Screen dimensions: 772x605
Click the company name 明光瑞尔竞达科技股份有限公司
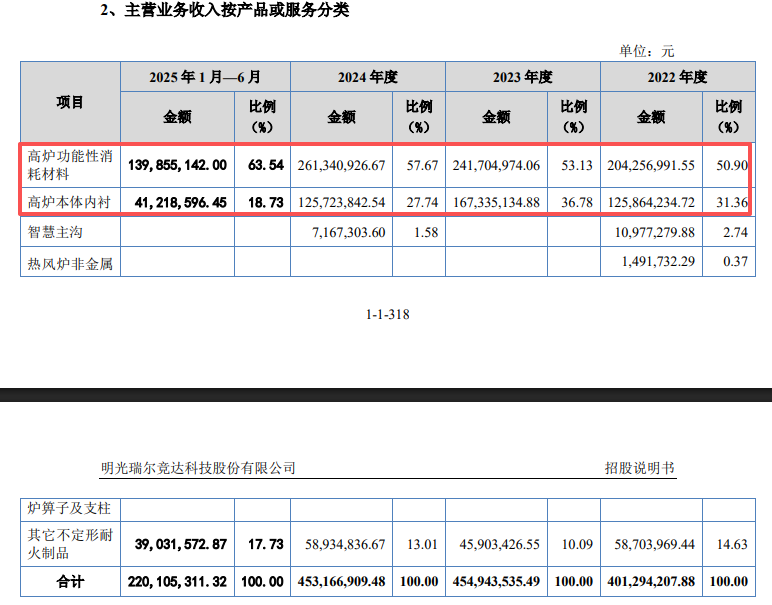click(198, 468)
